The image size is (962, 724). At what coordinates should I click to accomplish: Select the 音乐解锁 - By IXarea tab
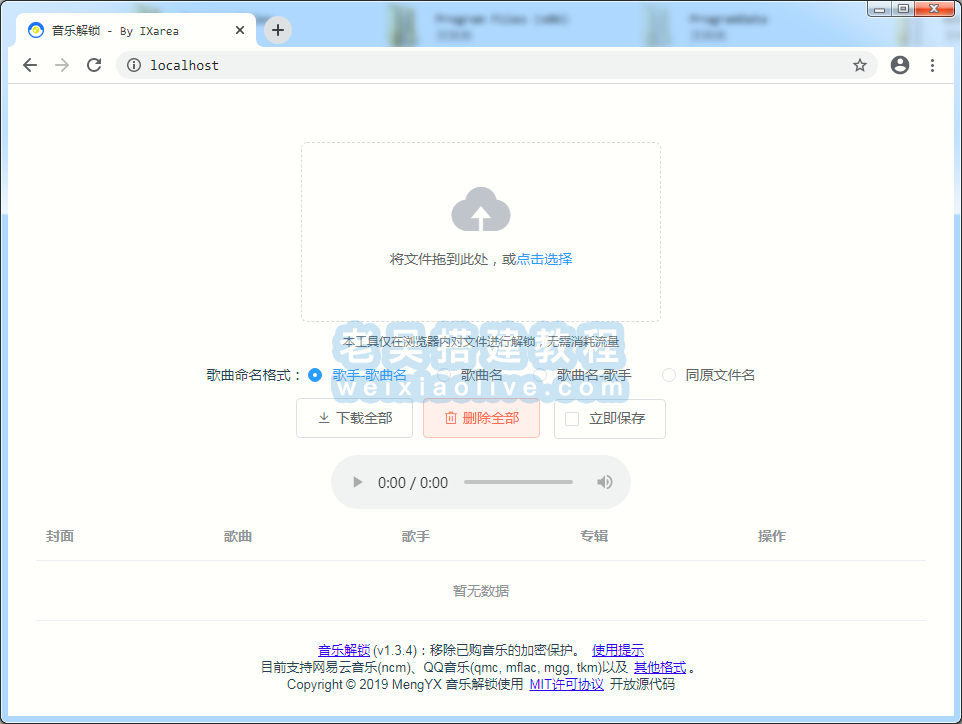tap(135, 30)
